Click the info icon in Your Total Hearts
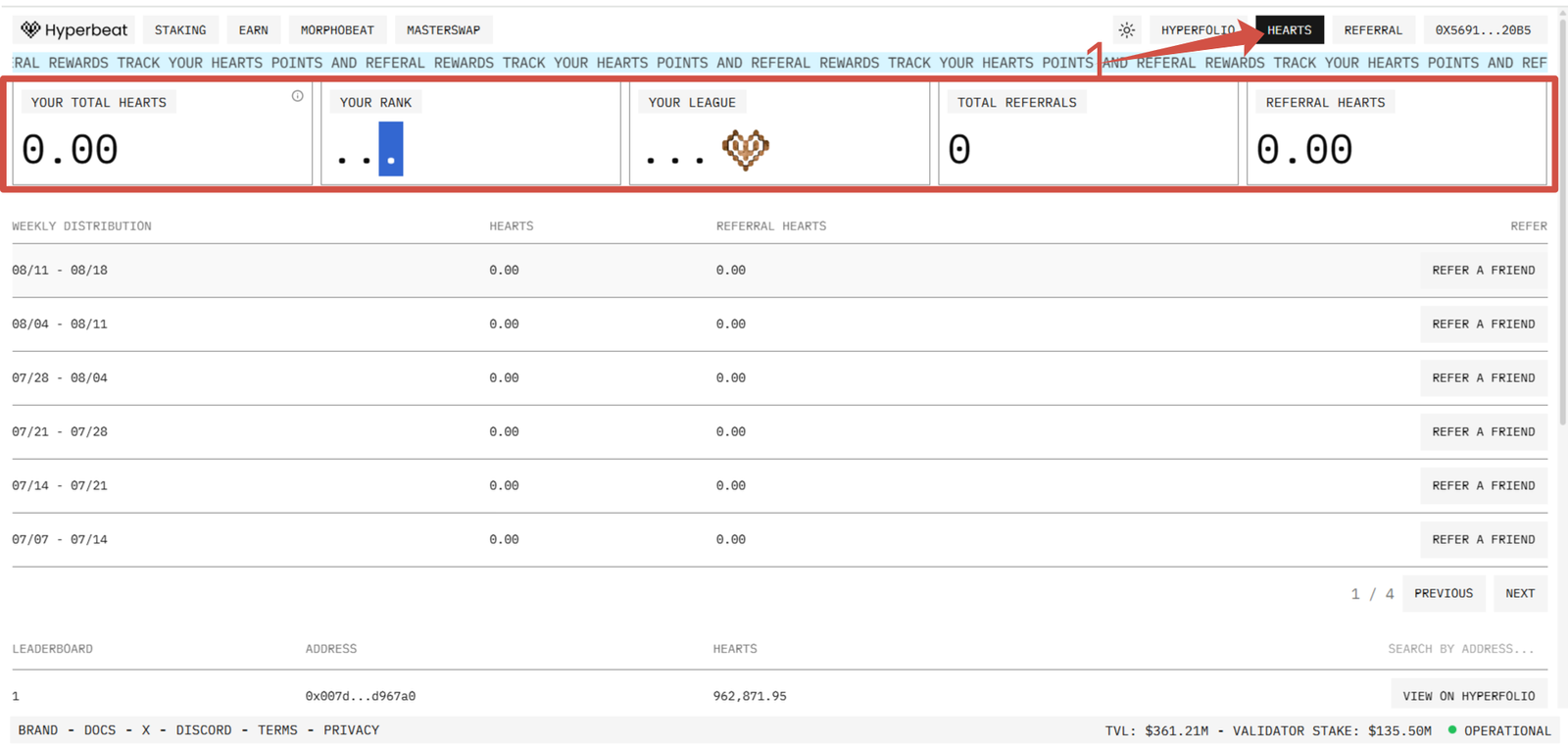1568x748 pixels. [x=297, y=96]
